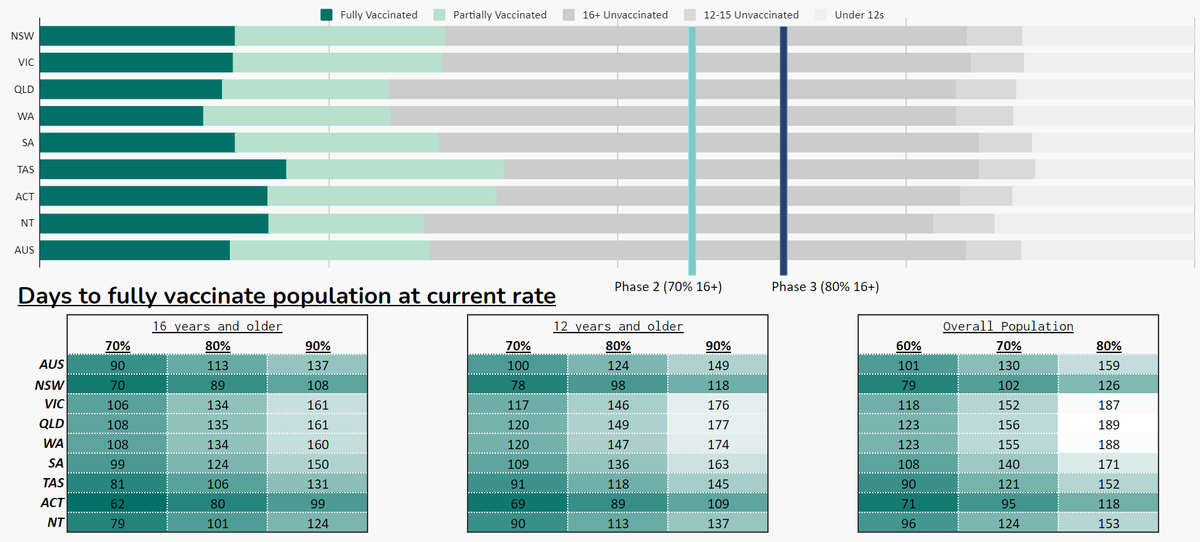This screenshot has width=1200, height=542.
Task: Click the TAS fully vaccinated dark bar
Action: click(x=163, y=169)
